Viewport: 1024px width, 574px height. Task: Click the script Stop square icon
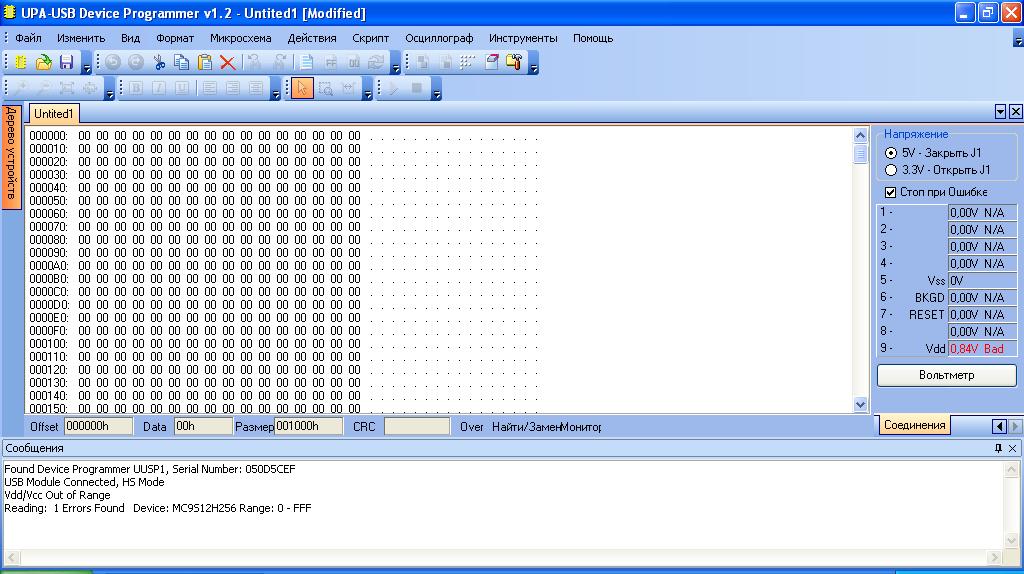click(x=417, y=88)
